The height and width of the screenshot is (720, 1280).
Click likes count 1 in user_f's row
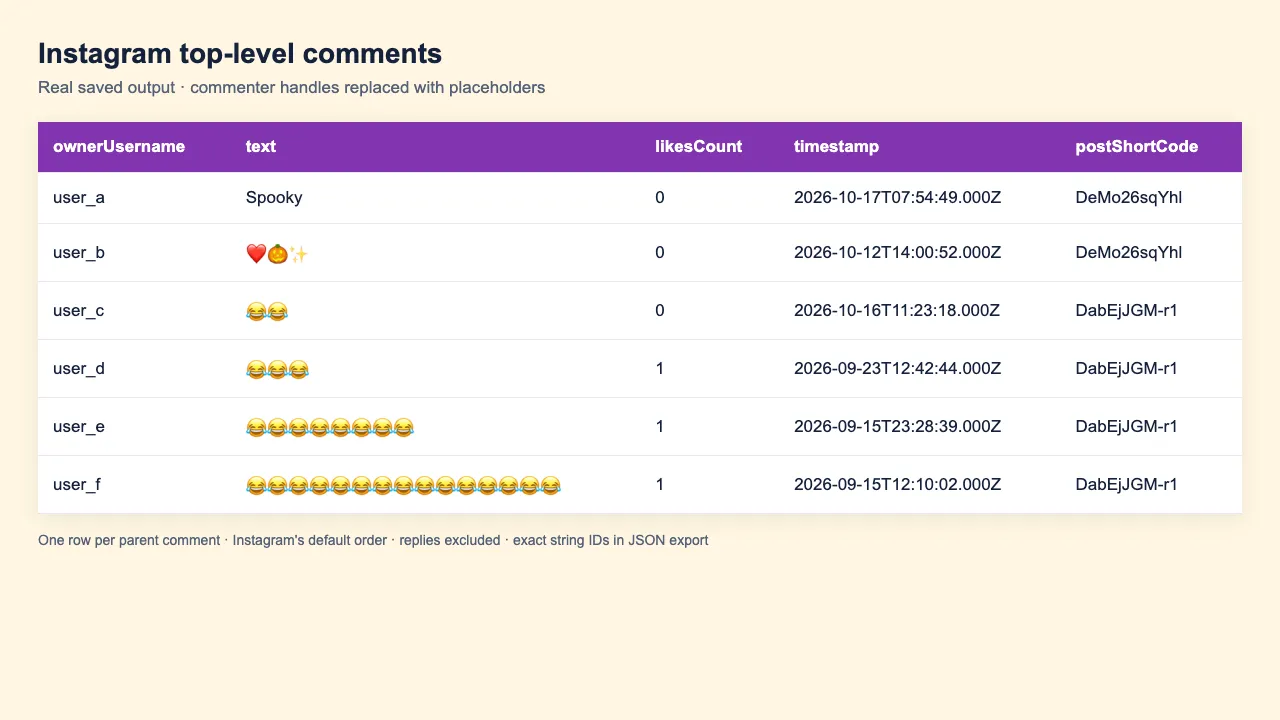(x=660, y=485)
